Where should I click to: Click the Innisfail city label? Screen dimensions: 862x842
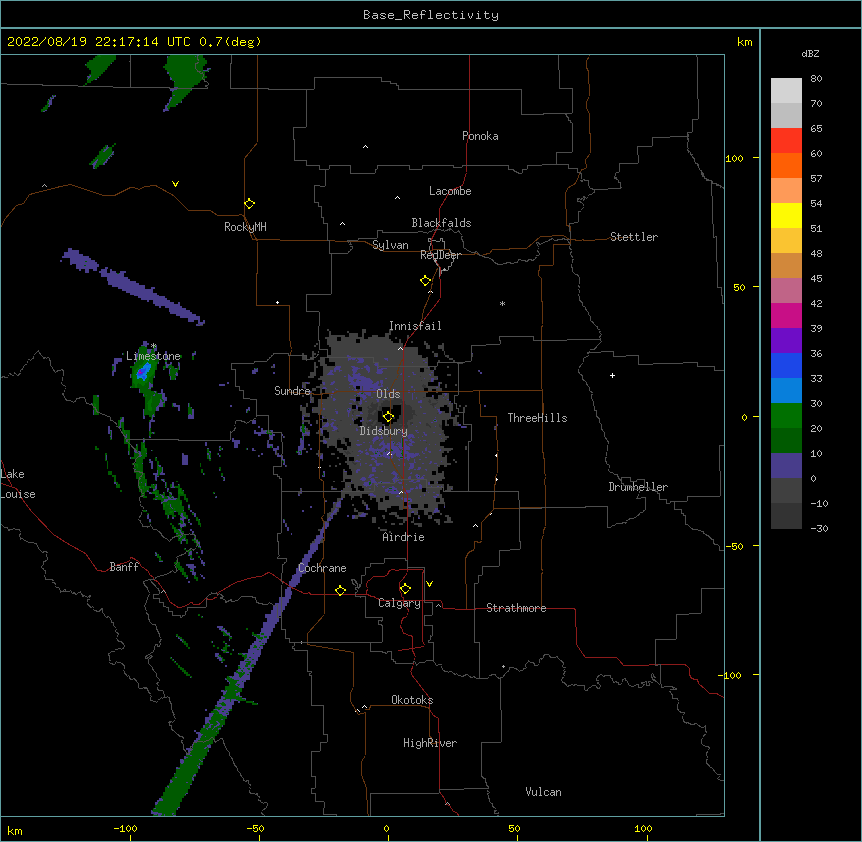click(x=415, y=326)
